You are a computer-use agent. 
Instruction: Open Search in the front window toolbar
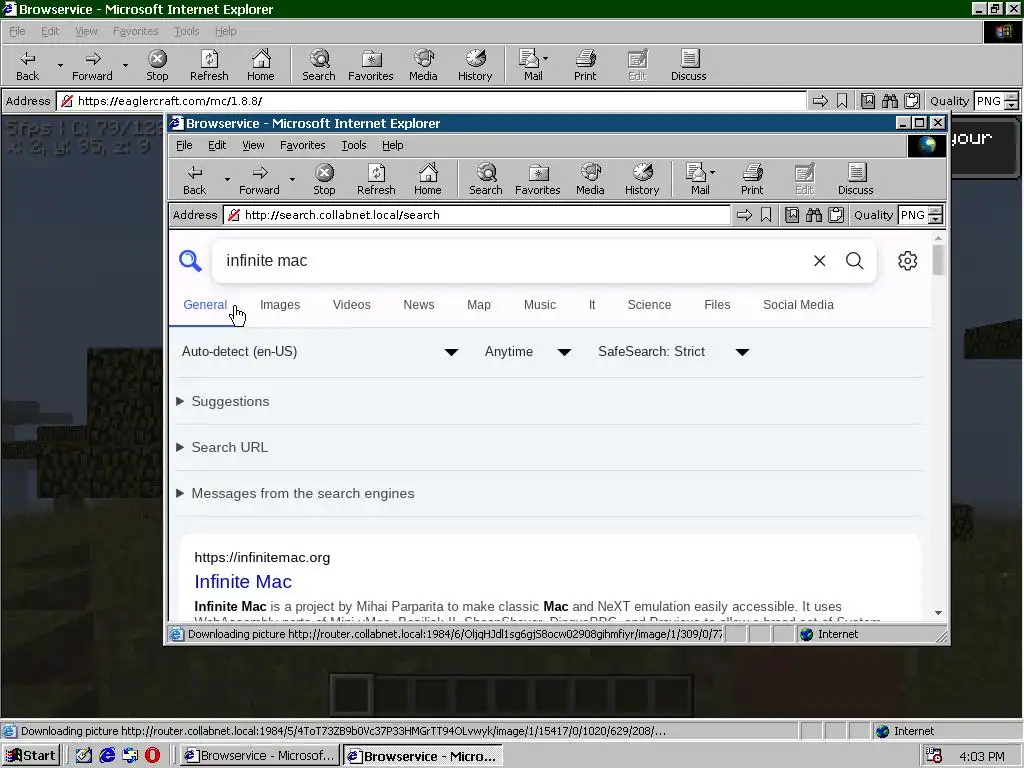coord(486,180)
